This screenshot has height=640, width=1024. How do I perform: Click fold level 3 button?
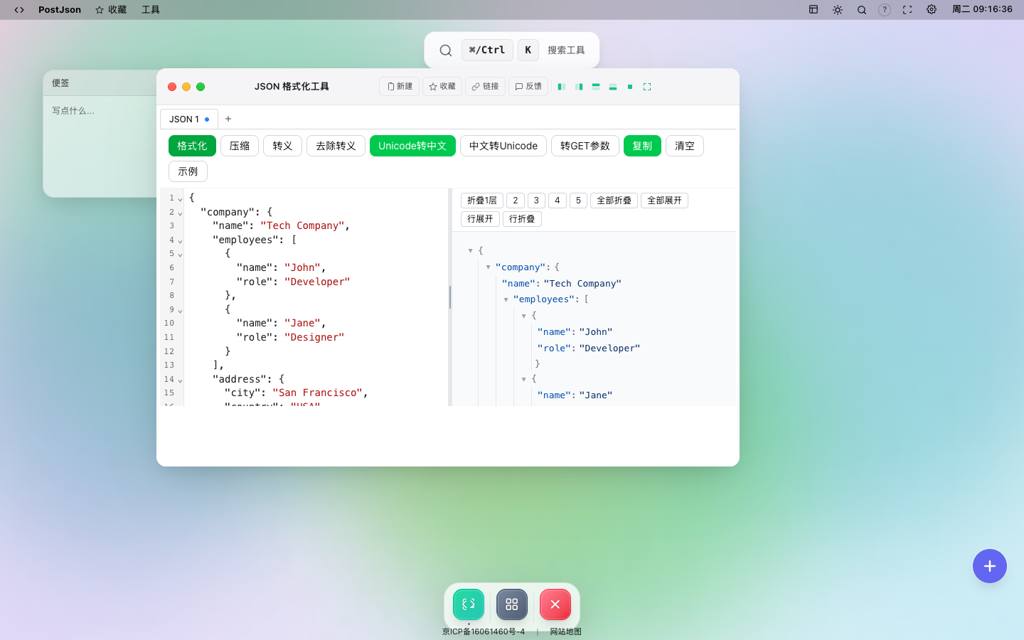[536, 200]
